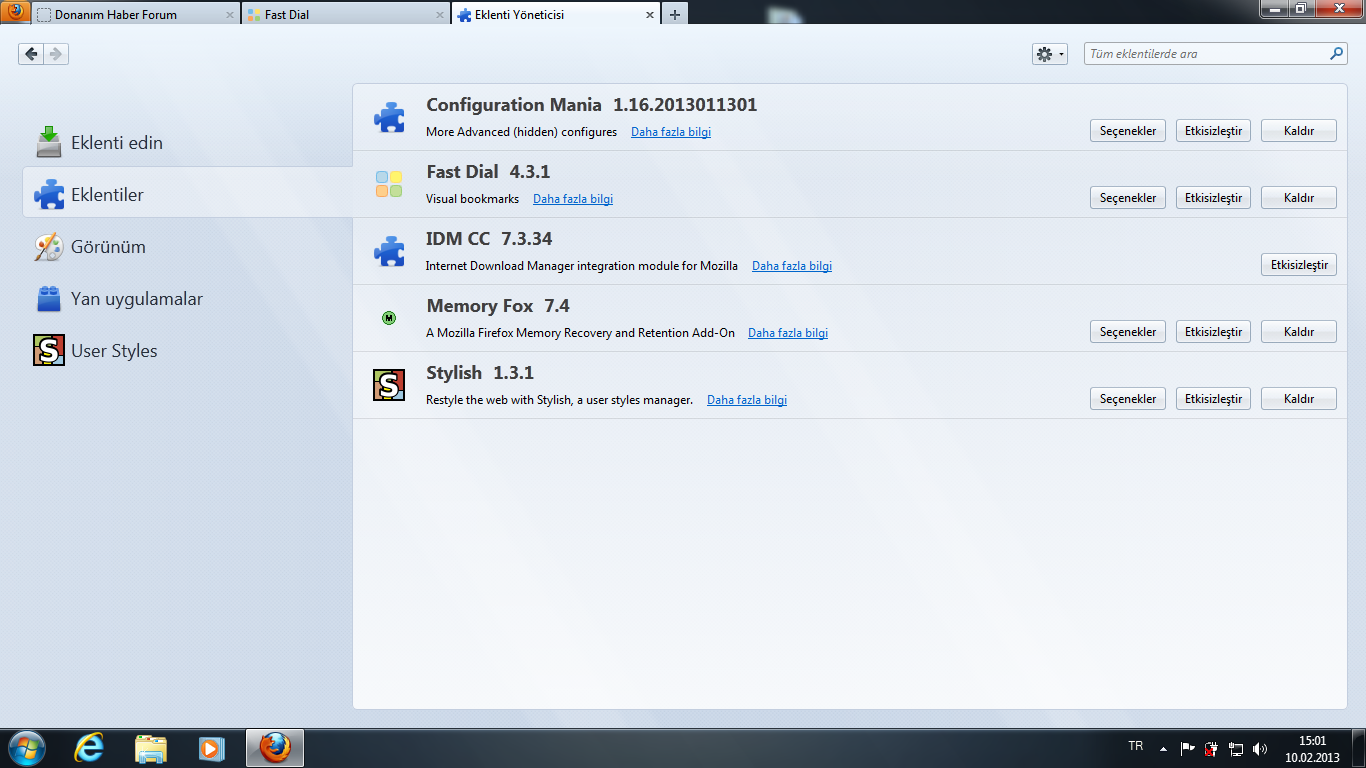
Task: Click the TR language indicator
Action: click(1135, 746)
